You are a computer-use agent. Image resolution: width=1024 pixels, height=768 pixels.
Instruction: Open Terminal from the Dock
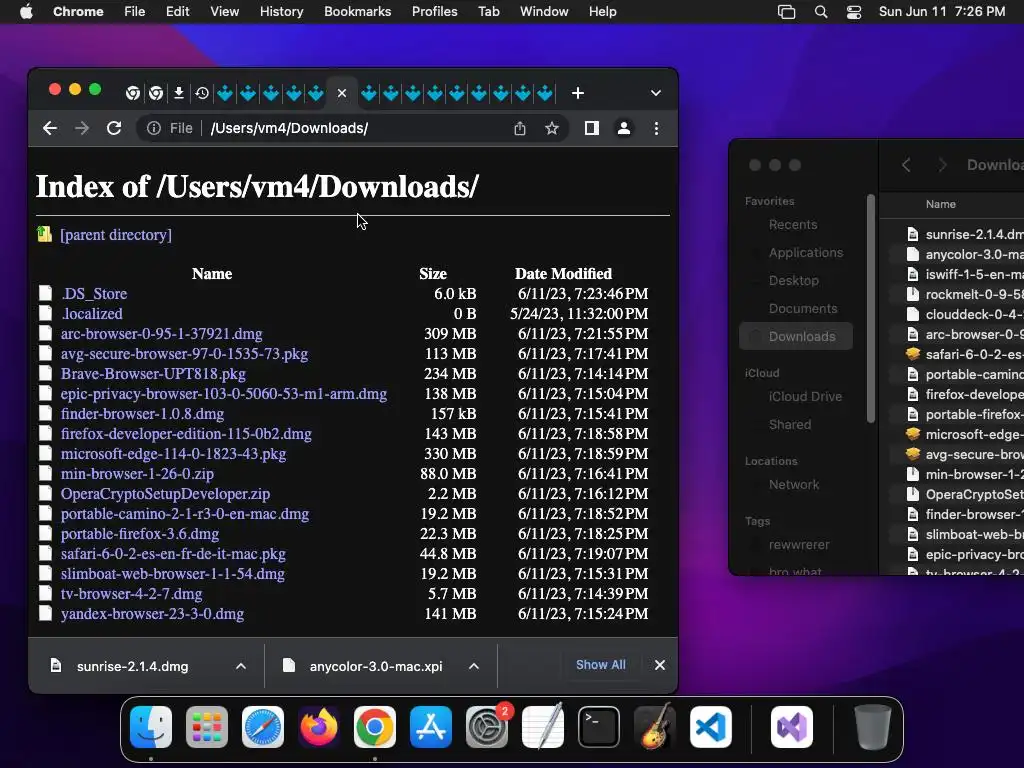[x=599, y=727]
